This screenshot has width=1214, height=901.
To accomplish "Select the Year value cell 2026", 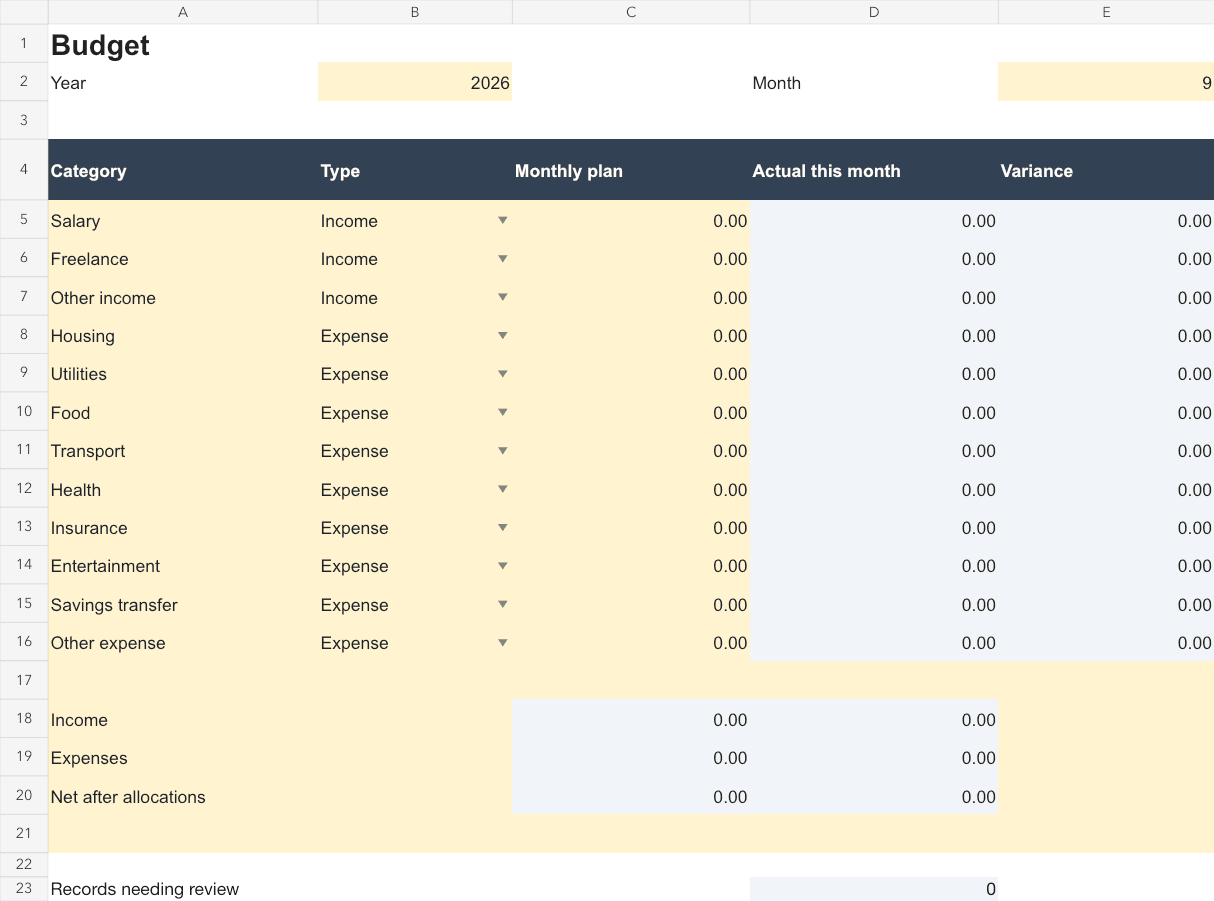I will coord(415,82).
